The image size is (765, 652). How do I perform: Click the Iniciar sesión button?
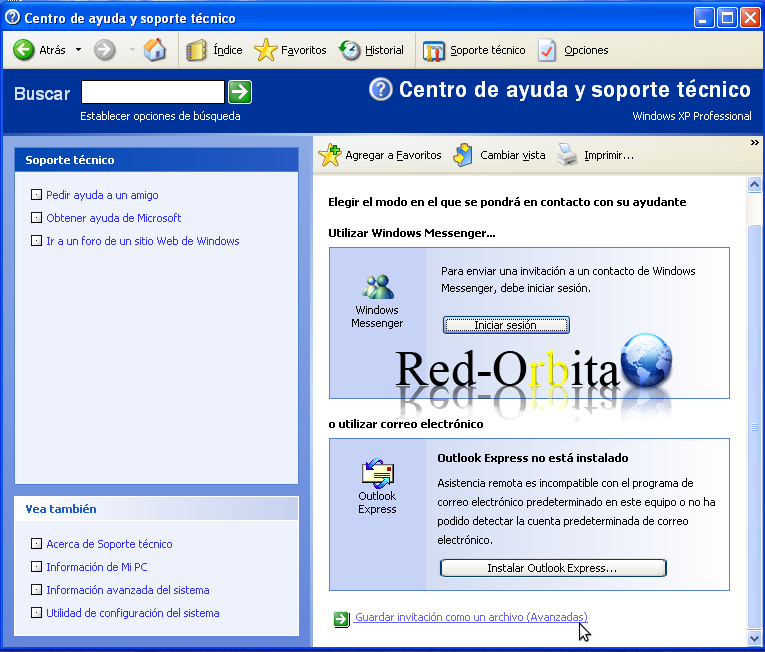[x=506, y=325]
